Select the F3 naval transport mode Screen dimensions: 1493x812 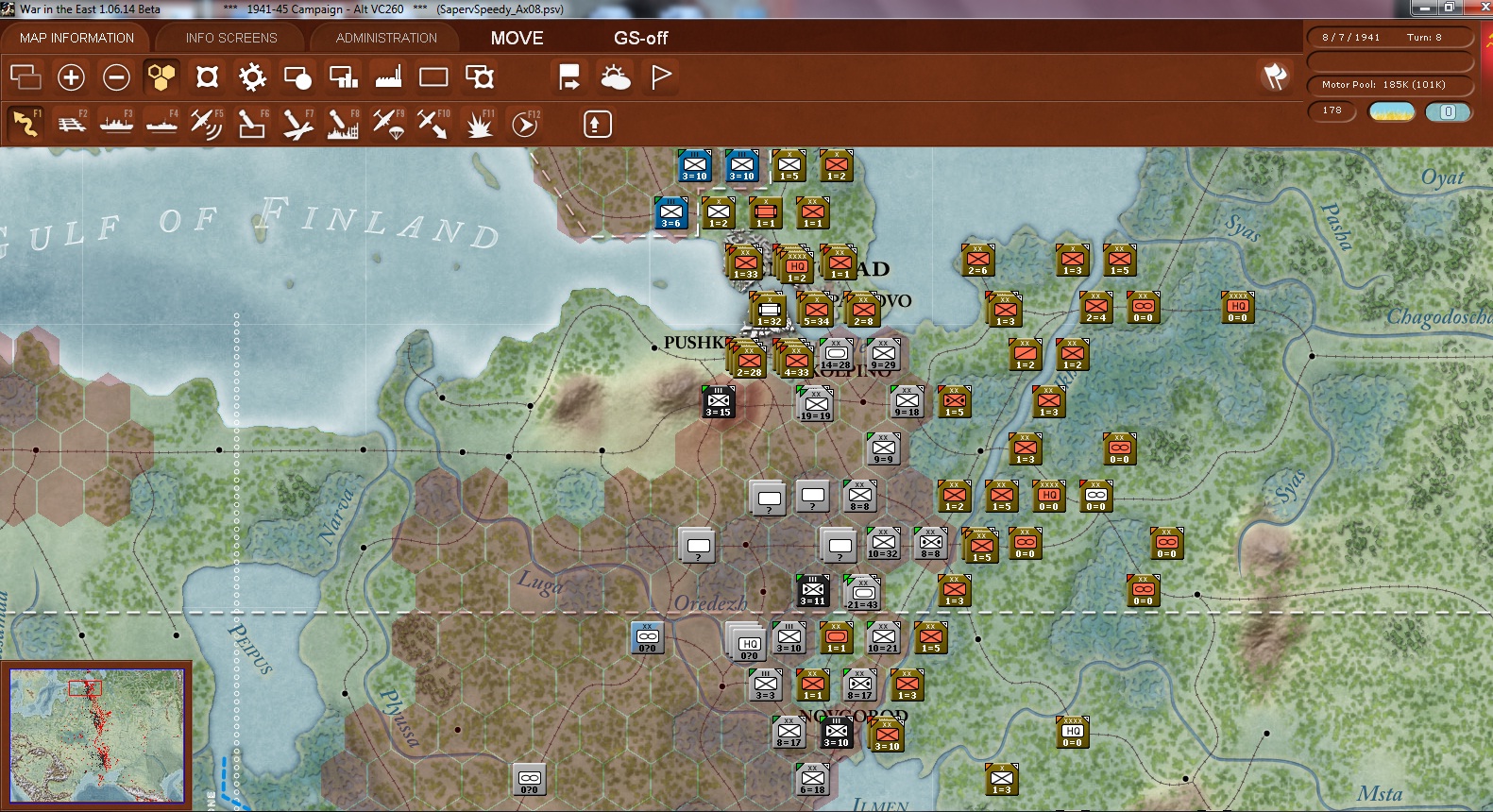pos(116,124)
